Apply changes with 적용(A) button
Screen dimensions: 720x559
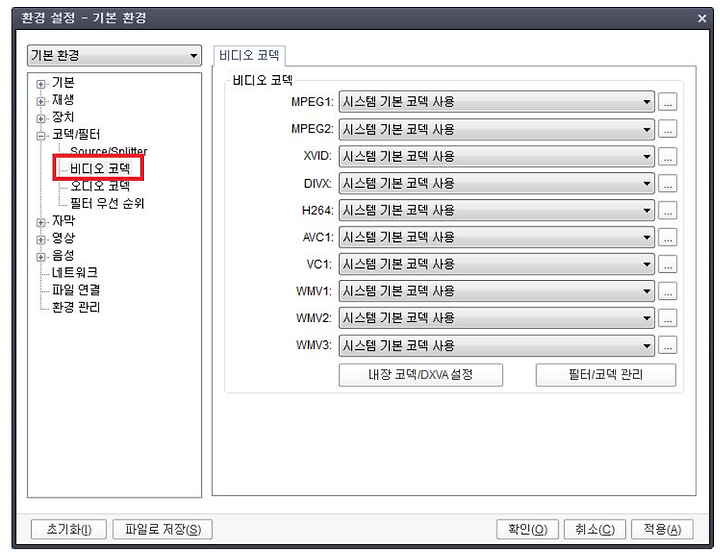click(x=662, y=530)
